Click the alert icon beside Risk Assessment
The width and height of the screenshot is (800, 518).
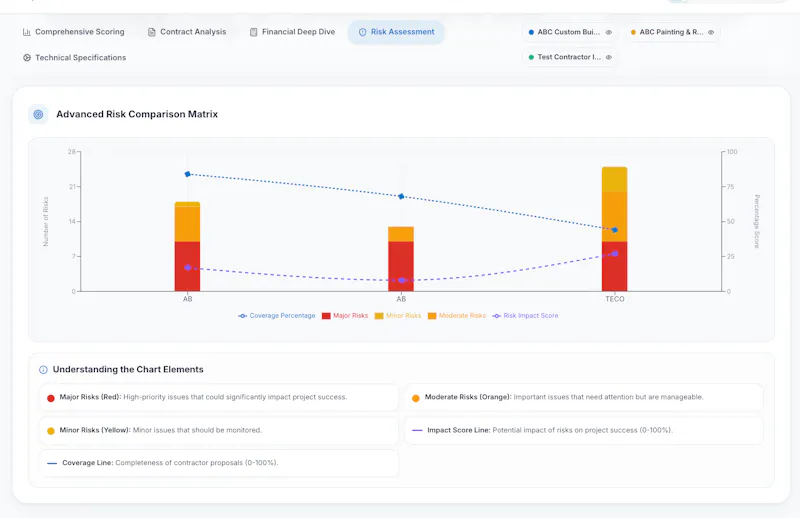click(x=362, y=32)
